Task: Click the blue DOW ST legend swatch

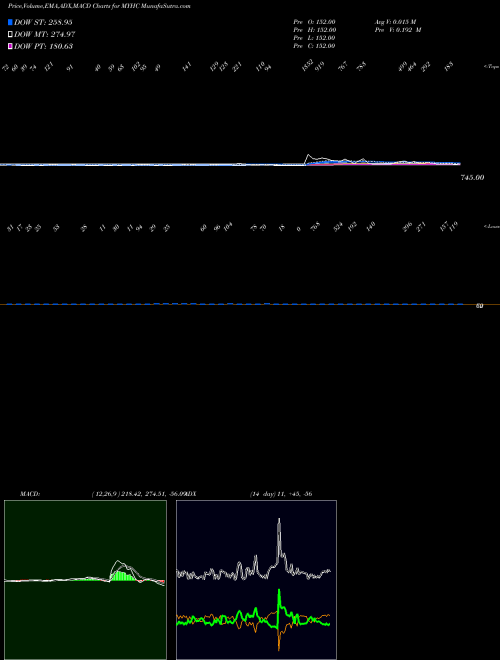Action: (10, 22)
